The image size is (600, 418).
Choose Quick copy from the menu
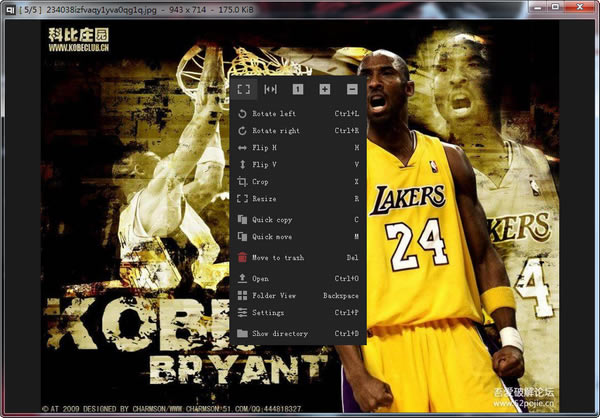(273, 219)
